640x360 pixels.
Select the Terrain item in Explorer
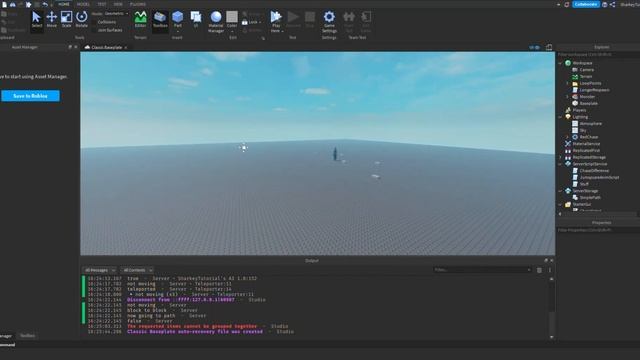tap(585, 76)
